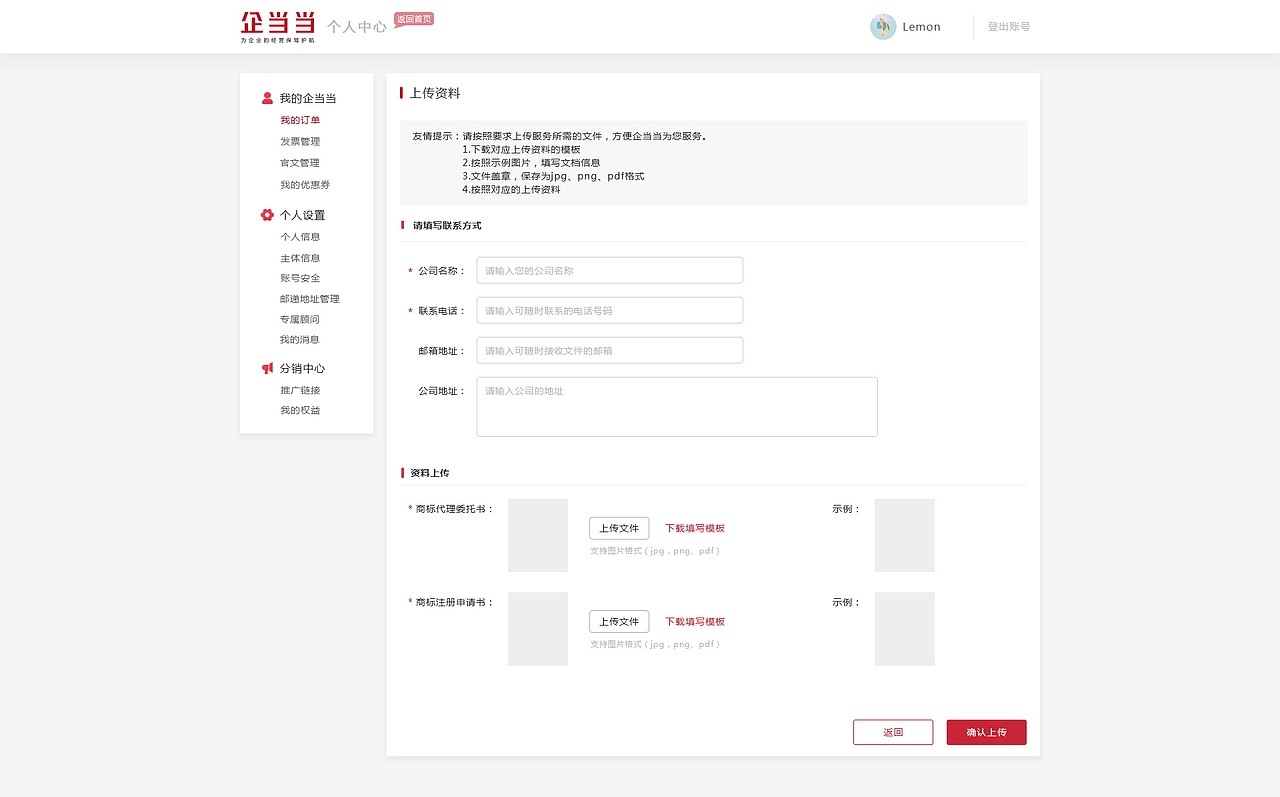Click the 商标代理委托书 upload preview thumbnail

click(538, 535)
